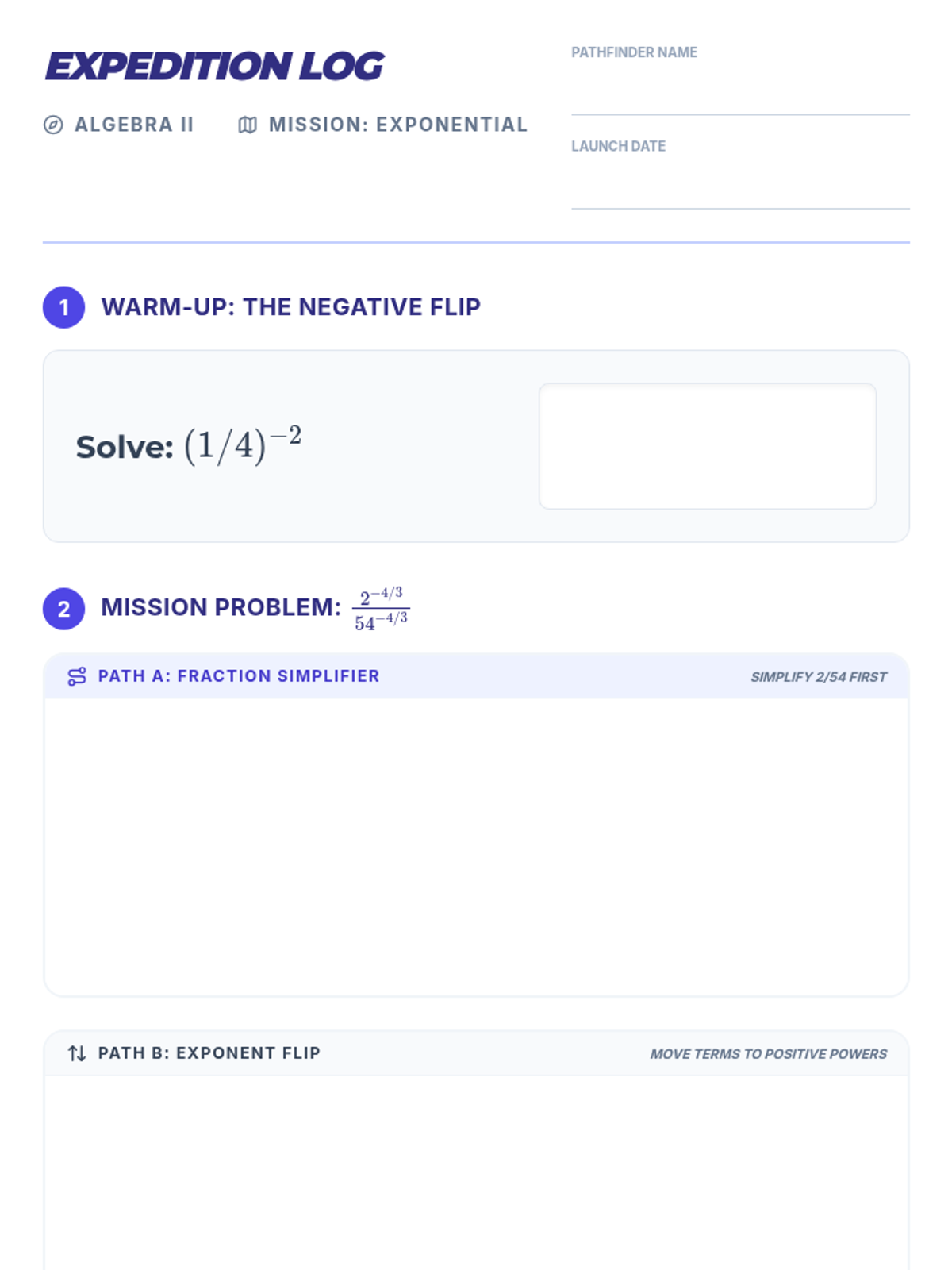Click the compass icon beside Algebra II
This screenshot has height=1270, width=952.
[x=53, y=125]
